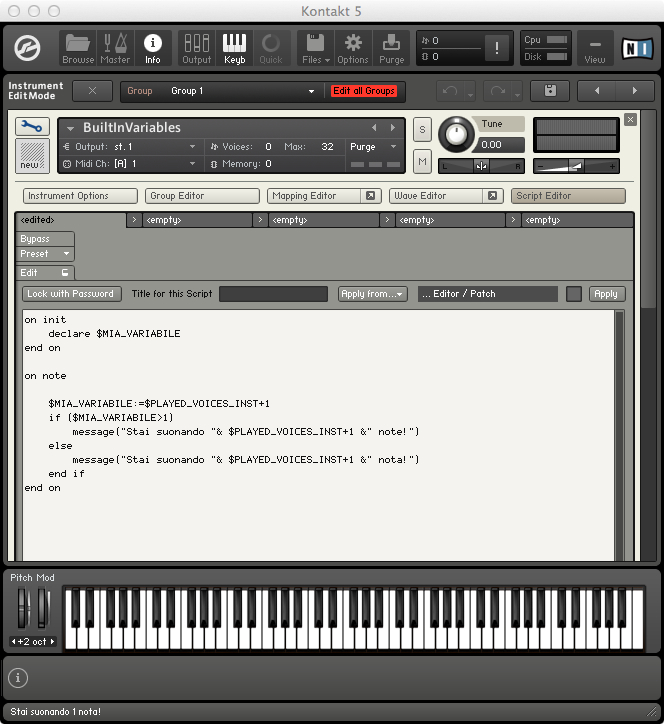Open the Group 1 dropdown
Screen dimensions: 664x724
coord(240,91)
